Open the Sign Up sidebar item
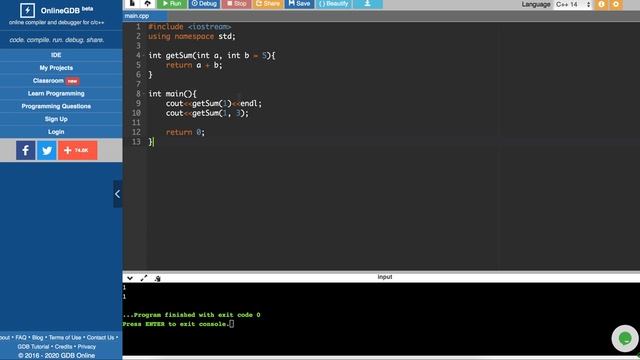 pos(56,119)
